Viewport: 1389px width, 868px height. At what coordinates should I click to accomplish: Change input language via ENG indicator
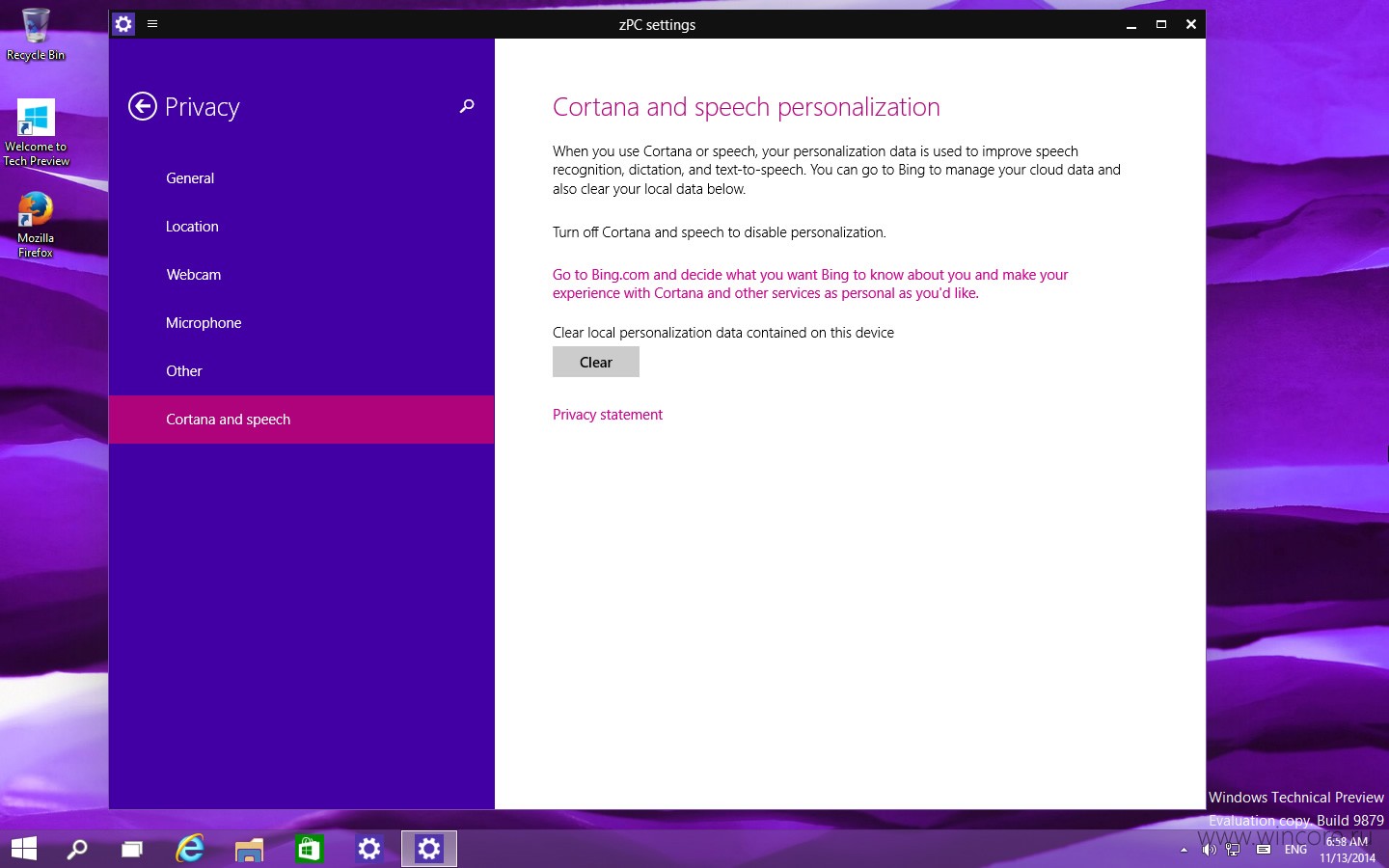tap(1295, 850)
